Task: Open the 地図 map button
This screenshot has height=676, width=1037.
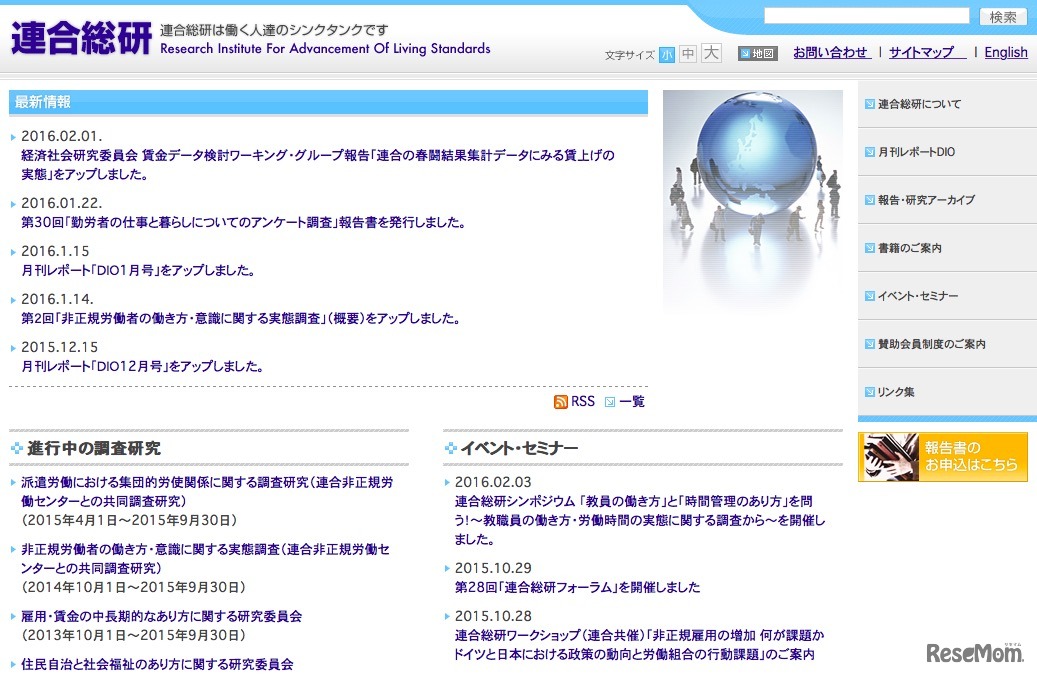Action: coord(757,54)
